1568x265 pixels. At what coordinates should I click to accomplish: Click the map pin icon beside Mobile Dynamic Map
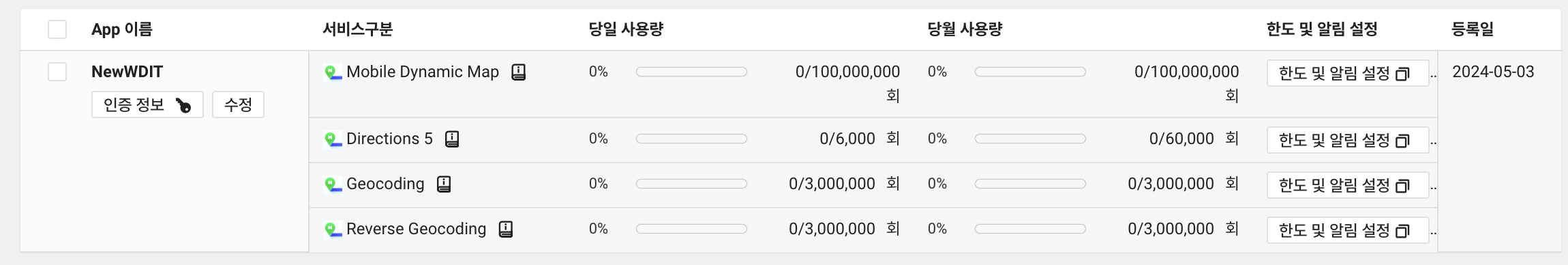point(333,72)
